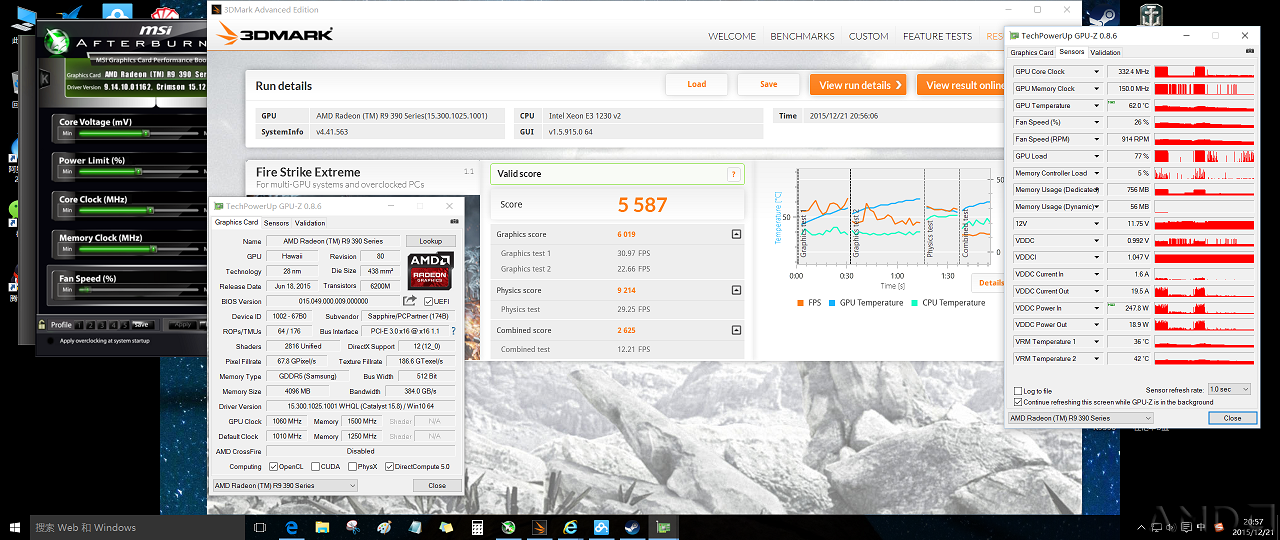Open the 3DMark taskbar icon
This screenshot has width=1280, height=540.
coord(540,527)
